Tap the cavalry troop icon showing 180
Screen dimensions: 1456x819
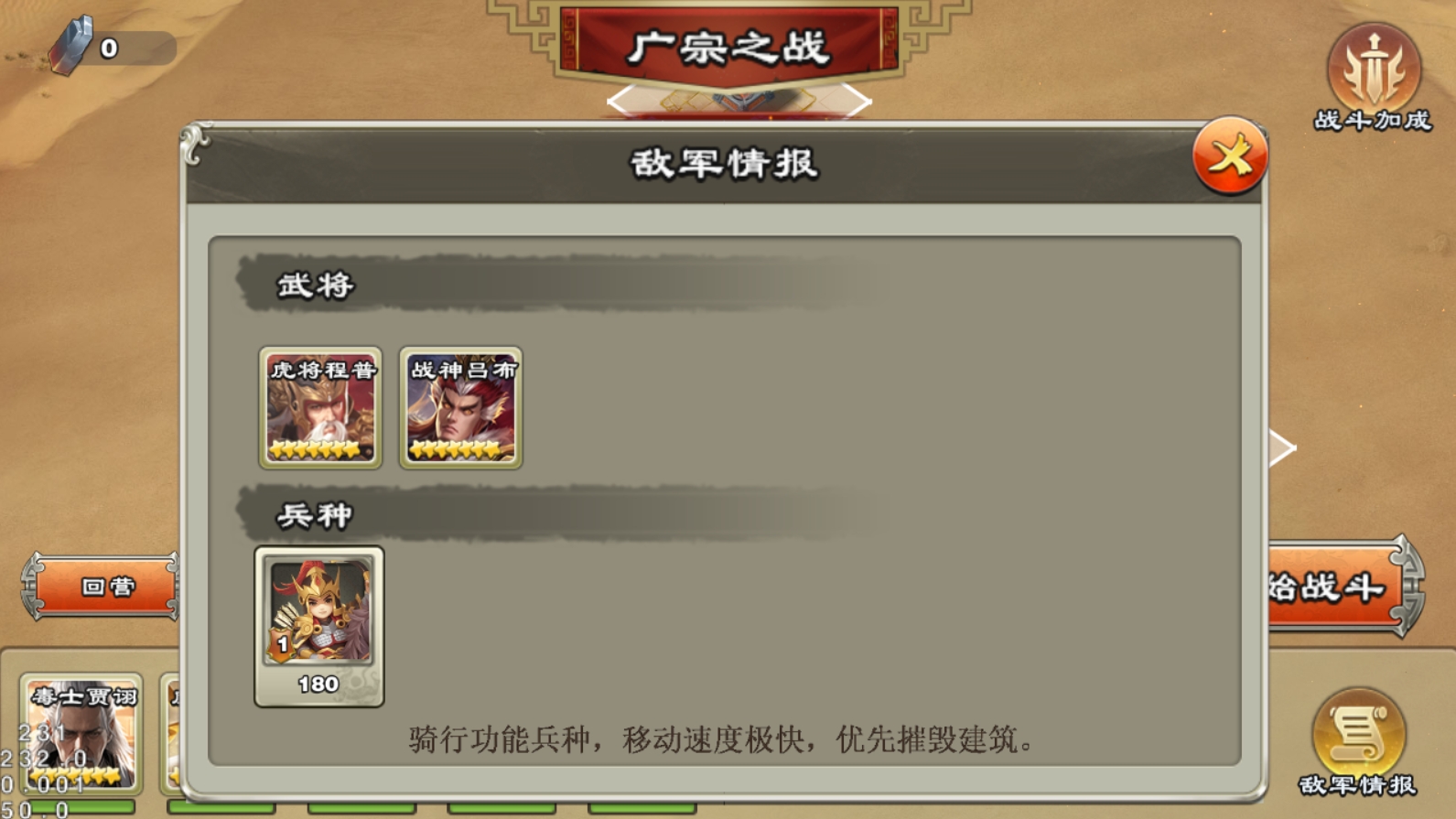pos(319,627)
